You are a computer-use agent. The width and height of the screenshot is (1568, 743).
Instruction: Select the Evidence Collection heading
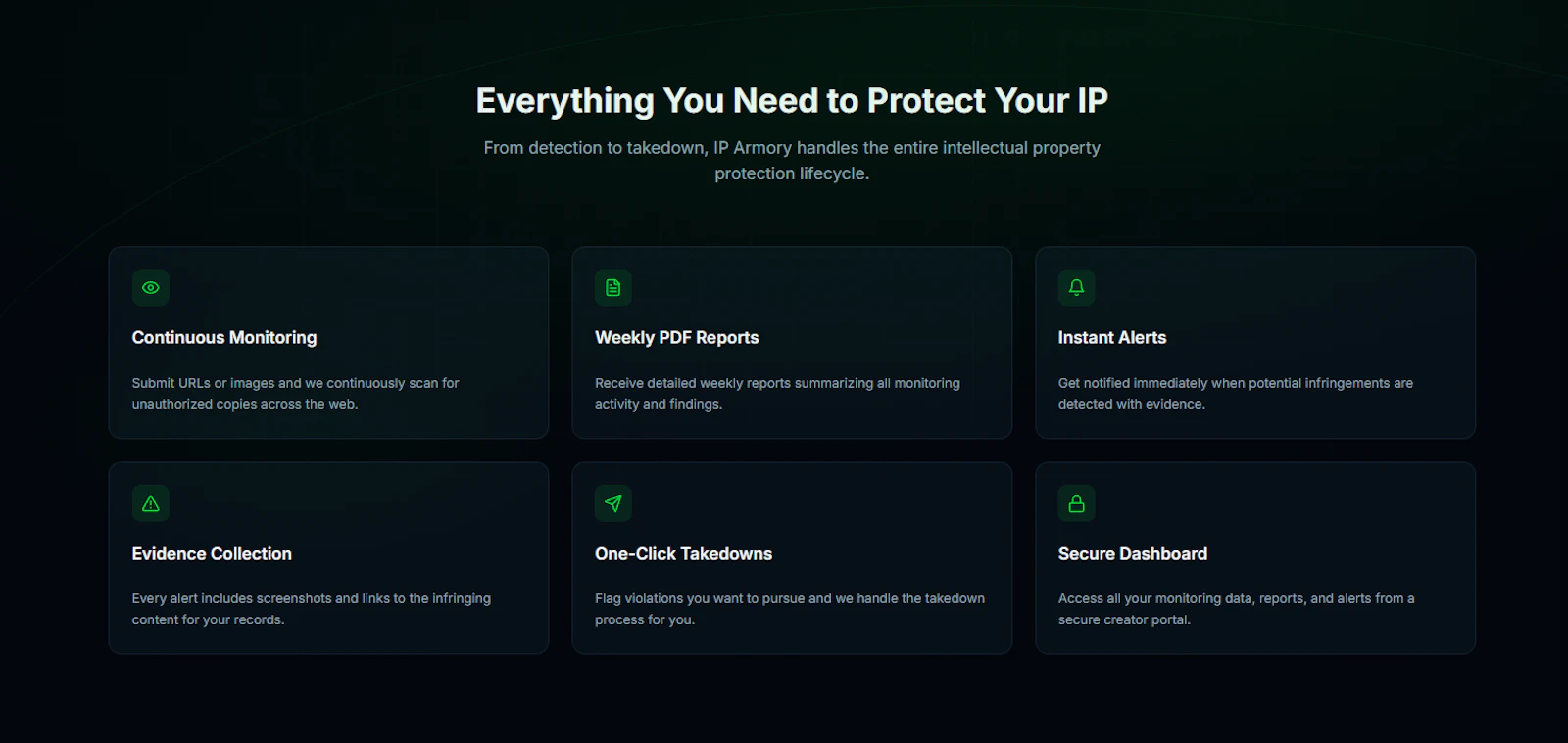[212, 554]
